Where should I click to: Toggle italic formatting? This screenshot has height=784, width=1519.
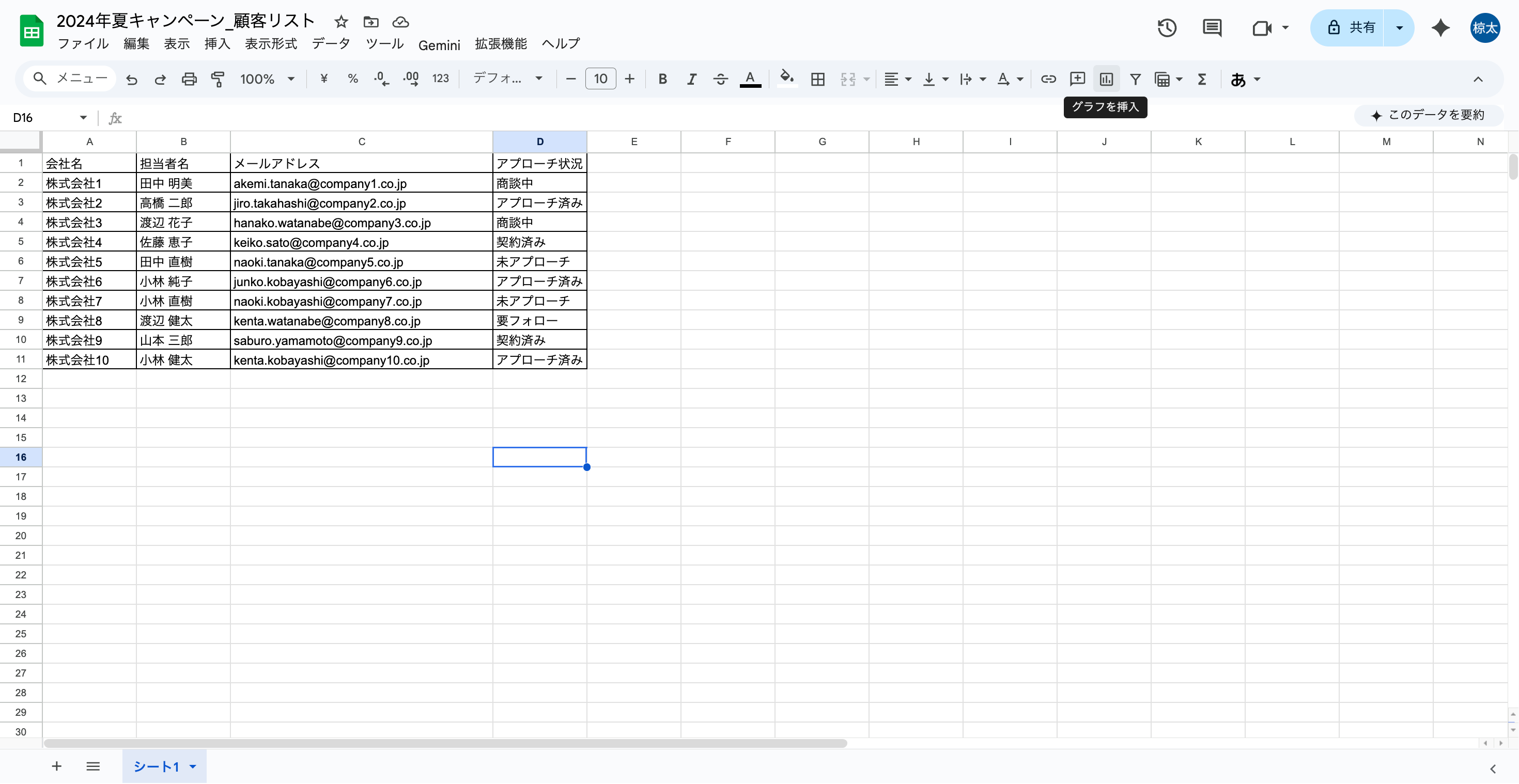691,79
